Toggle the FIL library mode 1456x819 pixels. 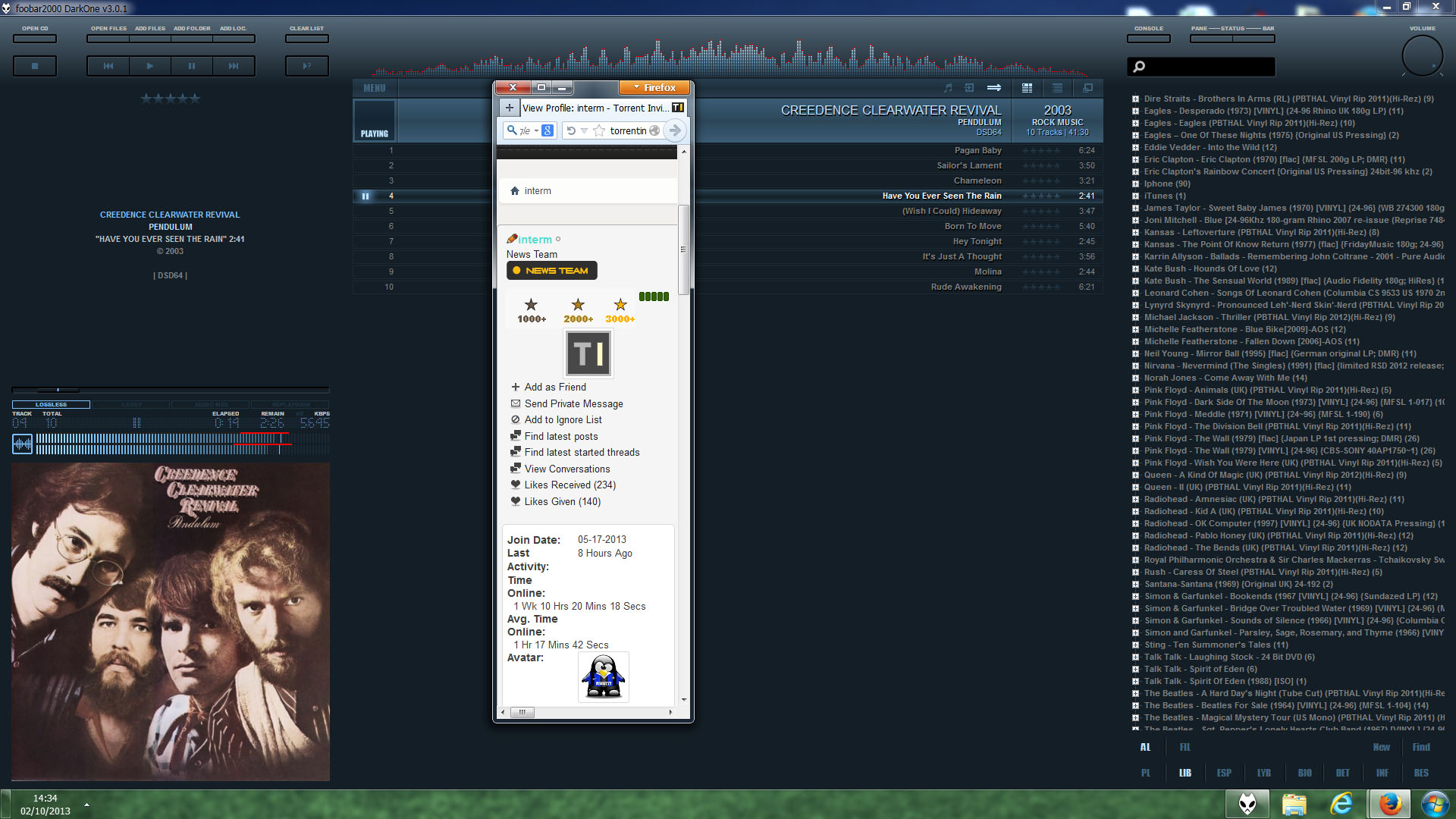pyautogui.click(x=1185, y=747)
